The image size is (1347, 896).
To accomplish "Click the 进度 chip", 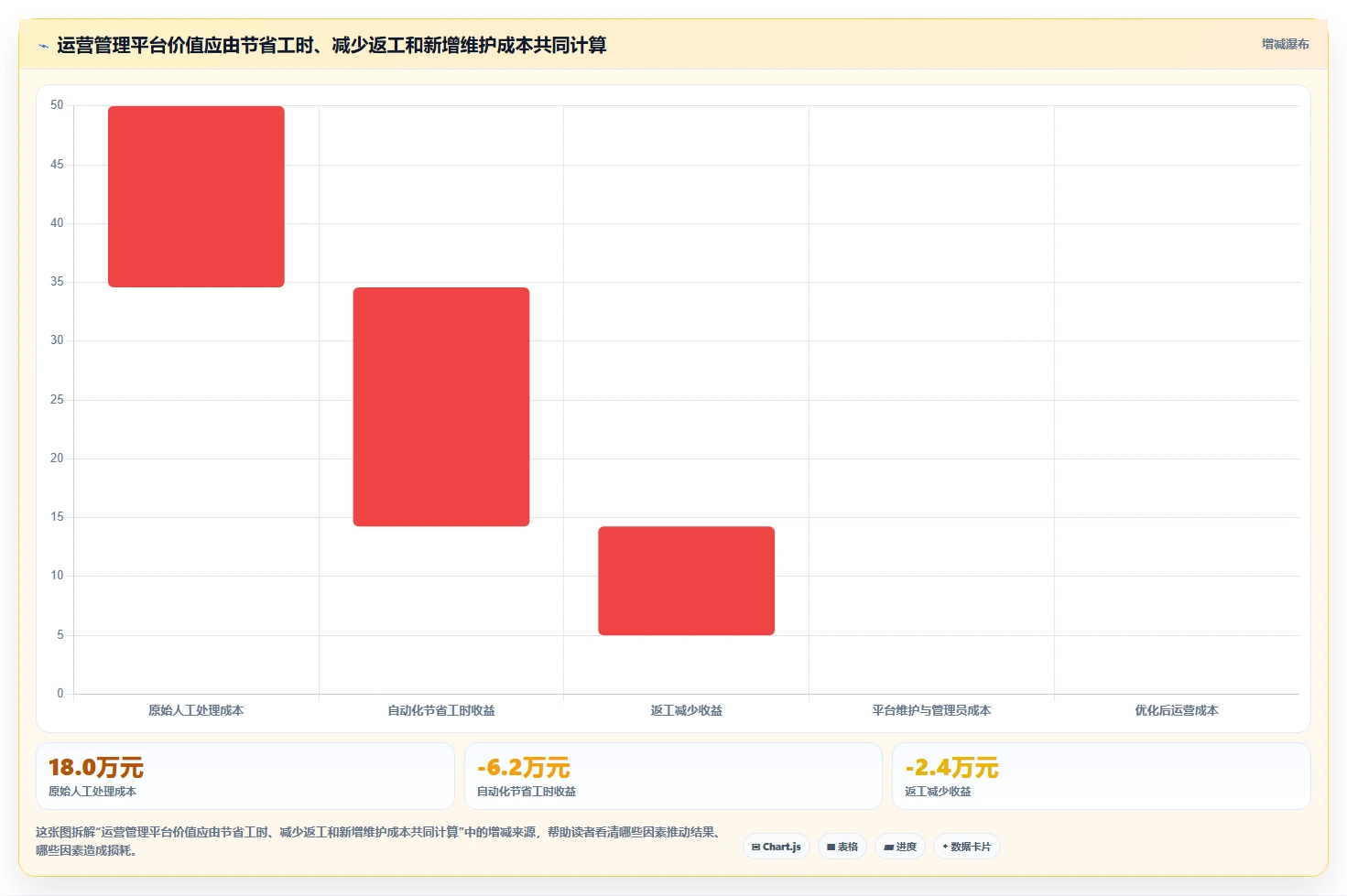I will pyautogui.click(x=900, y=847).
